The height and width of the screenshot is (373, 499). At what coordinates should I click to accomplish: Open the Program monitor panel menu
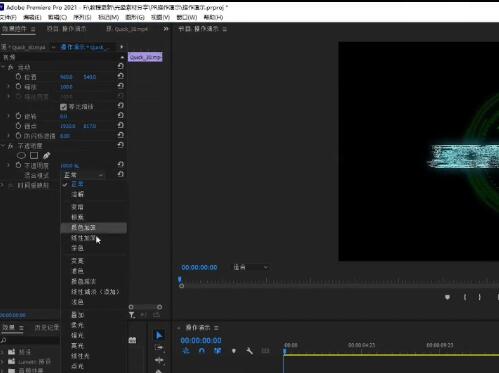(x=225, y=29)
